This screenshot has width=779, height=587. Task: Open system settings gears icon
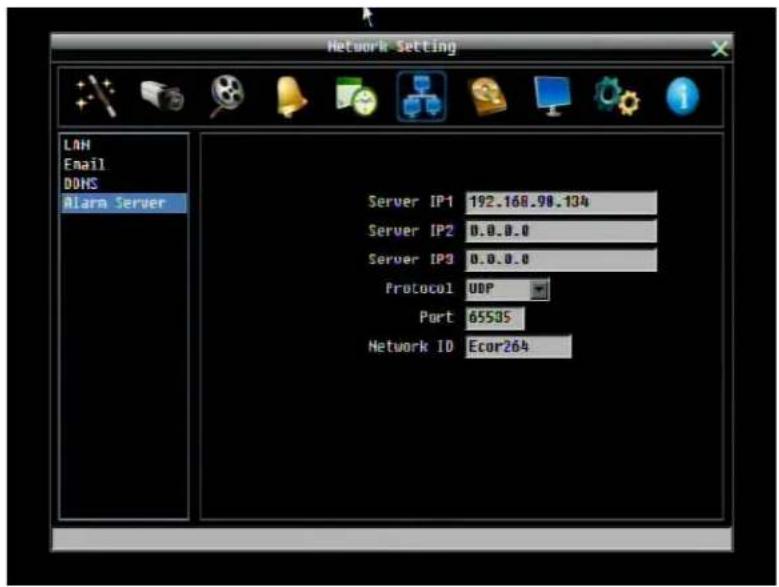click(x=617, y=97)
